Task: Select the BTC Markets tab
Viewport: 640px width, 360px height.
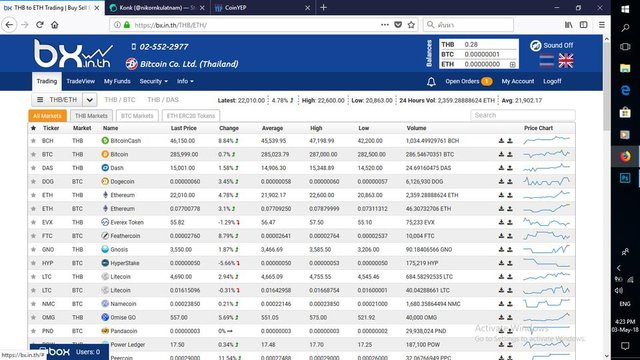Action: pos(137,116)
